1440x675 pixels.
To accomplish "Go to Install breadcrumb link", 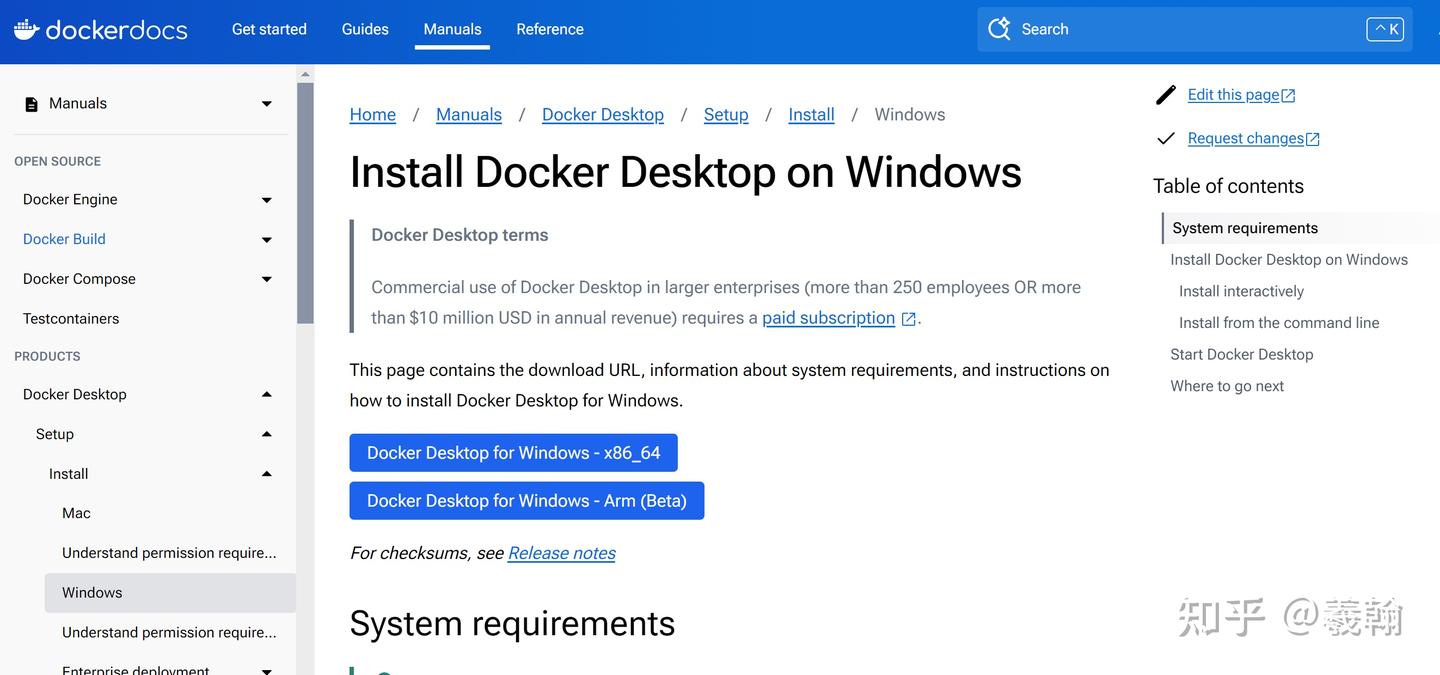I will (x=812, y=115).
